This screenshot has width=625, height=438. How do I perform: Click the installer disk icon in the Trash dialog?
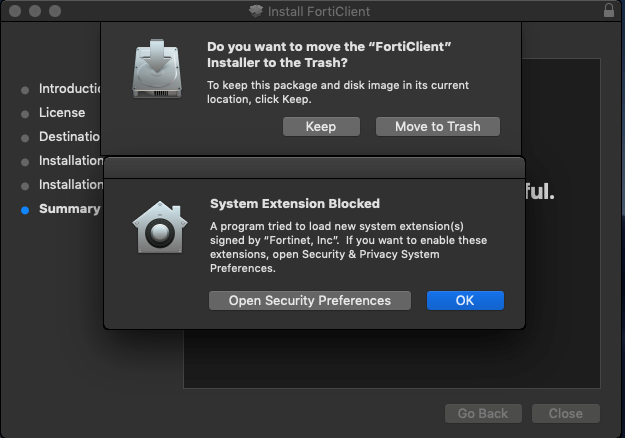coord(159,70)
